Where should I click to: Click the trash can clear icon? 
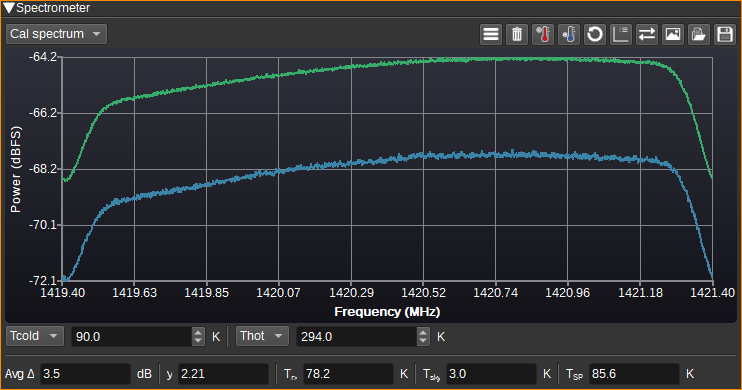point(517,35)
